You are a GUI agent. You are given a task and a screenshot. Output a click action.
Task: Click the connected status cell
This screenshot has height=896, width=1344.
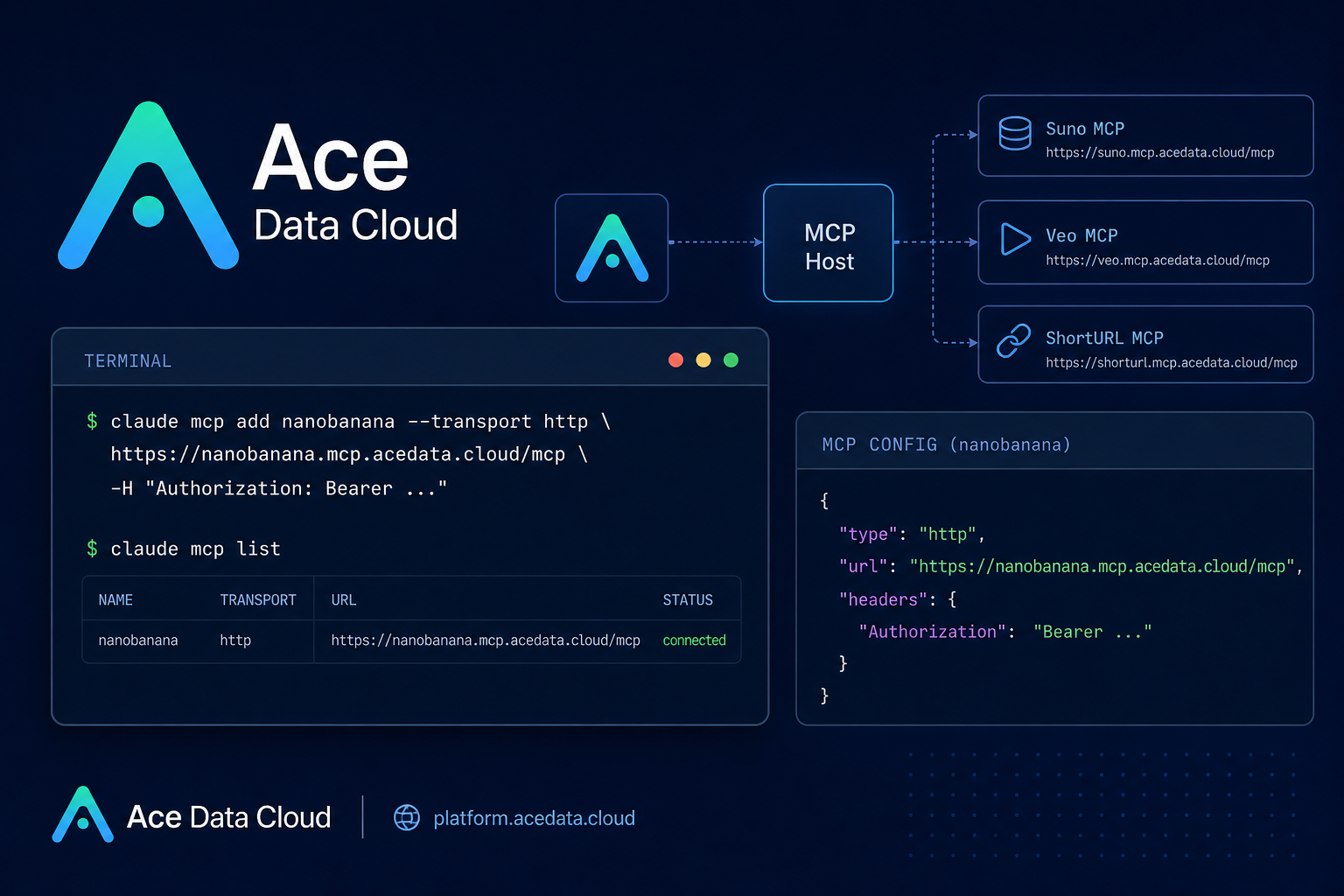tap(695, 640)
